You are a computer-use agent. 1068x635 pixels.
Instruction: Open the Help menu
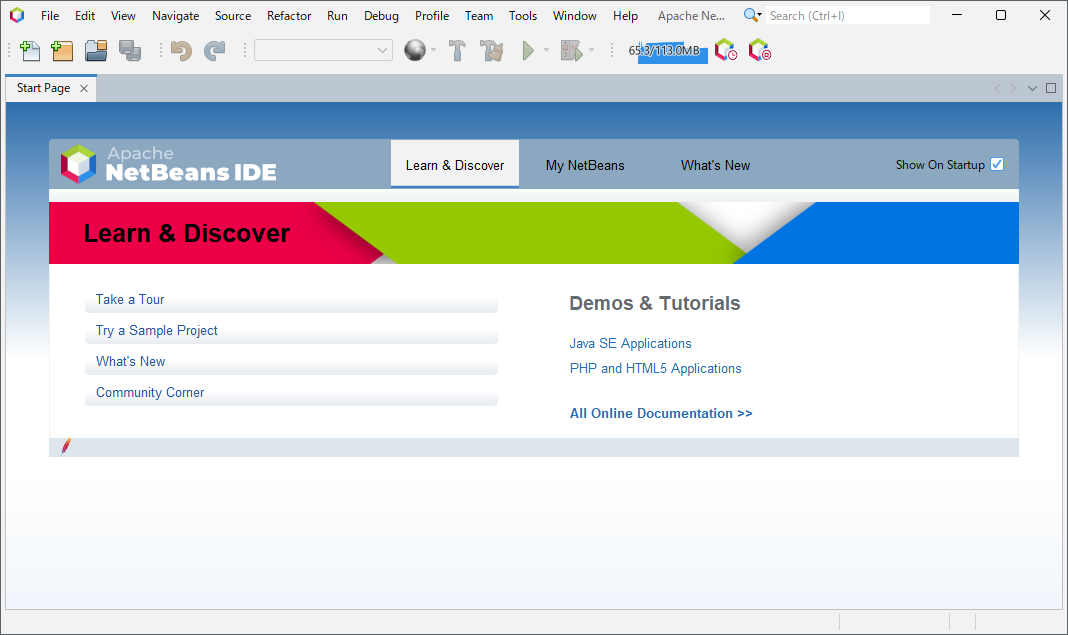click(x=625, y=16)
